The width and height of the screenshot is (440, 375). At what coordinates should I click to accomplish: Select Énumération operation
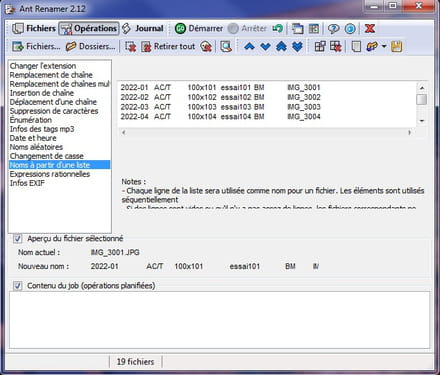(31, 120)
